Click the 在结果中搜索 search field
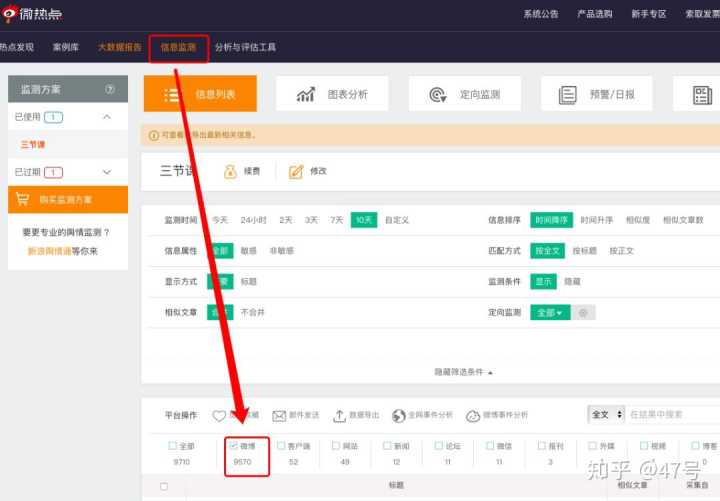The width and height of the screenshot is (720, 501). tap(672, 414)
